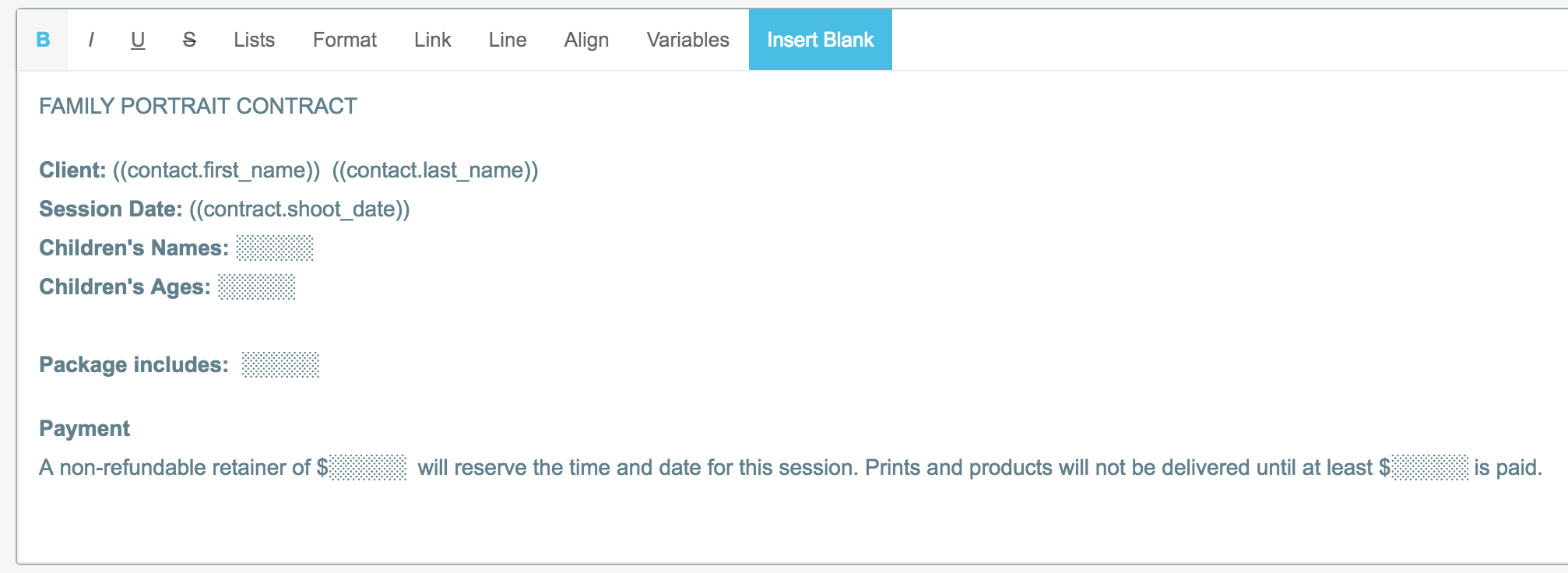Click the Insert Blank button
This screenshot has width=1568, height=573.
click(x=820, y=40)
